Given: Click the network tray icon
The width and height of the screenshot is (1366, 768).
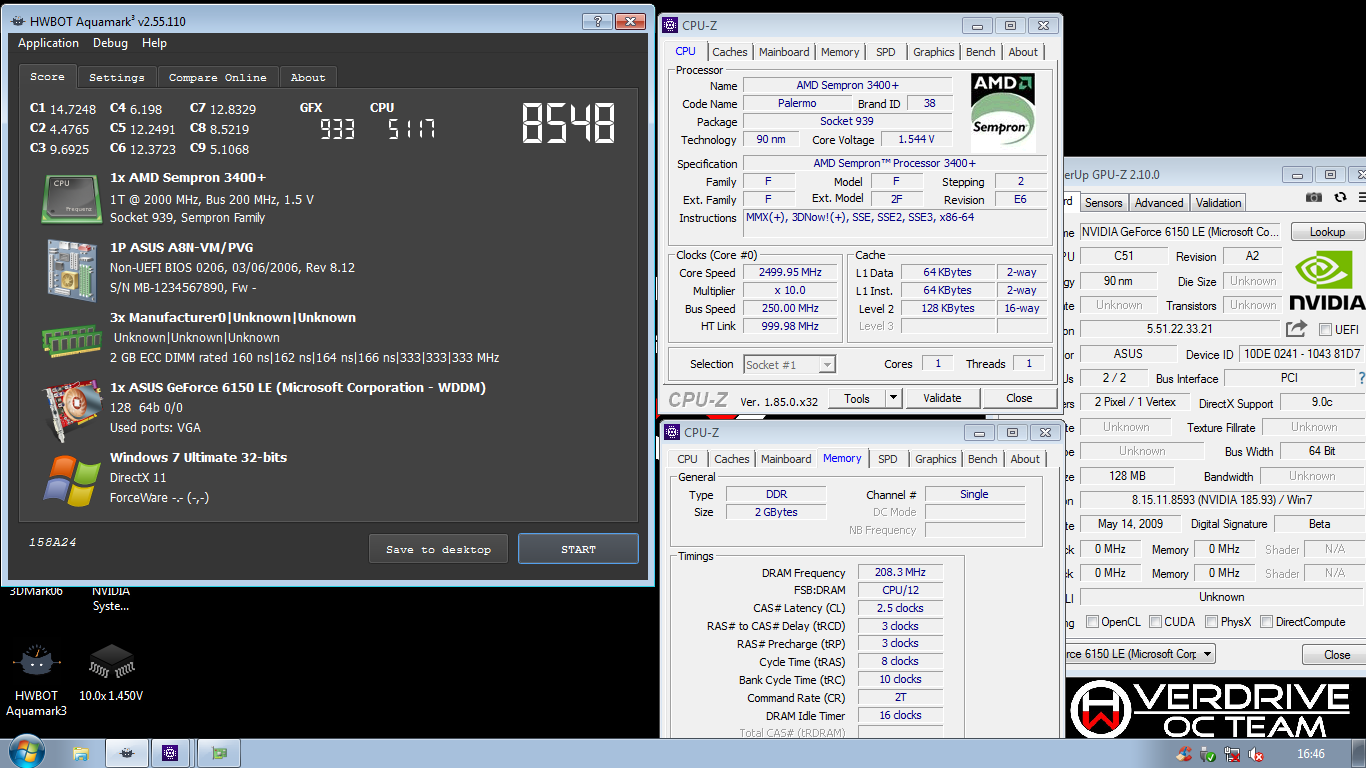Looking at the screenshot, I should point(1232,755).
